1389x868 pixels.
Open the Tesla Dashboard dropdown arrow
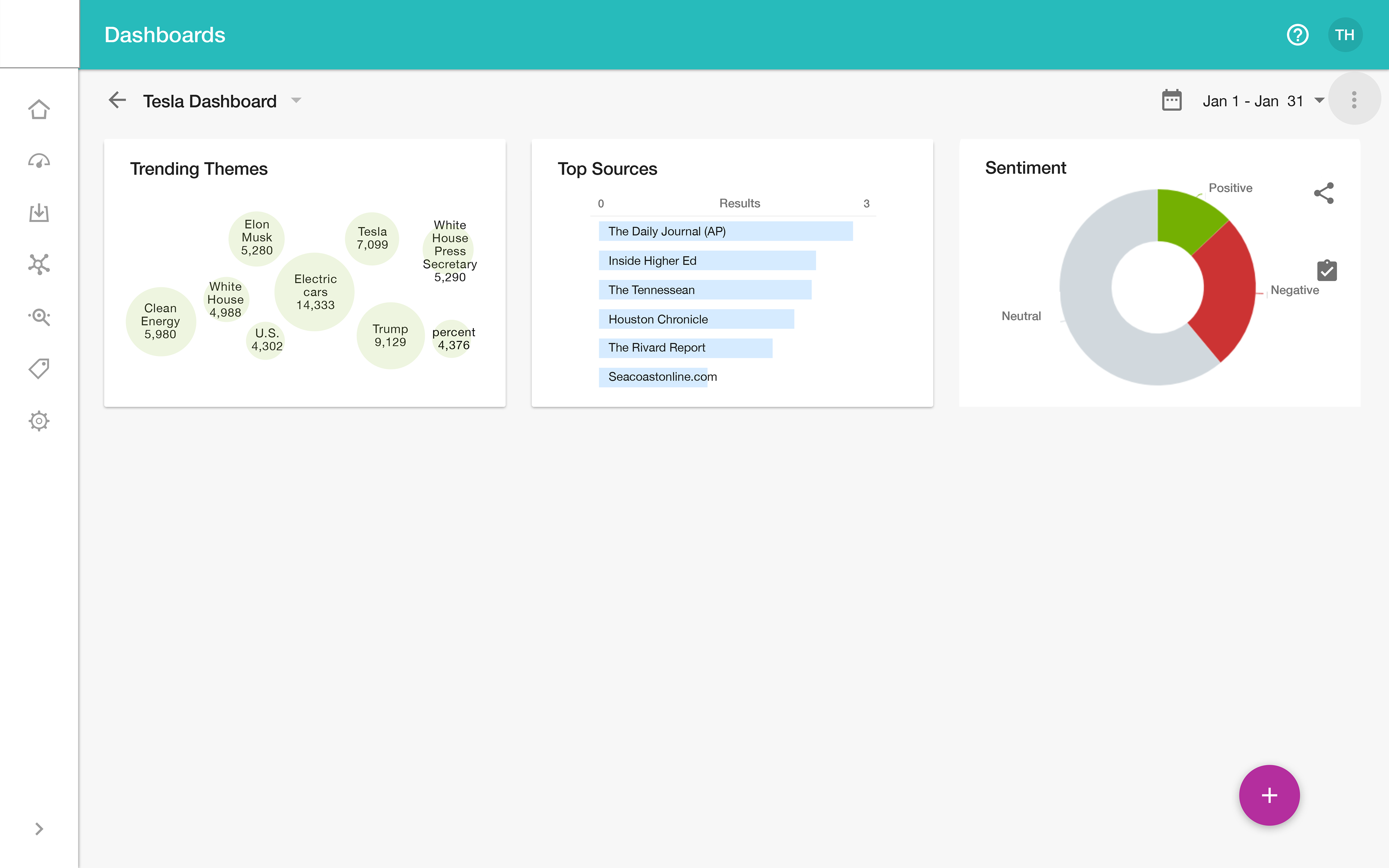point(296,101)
